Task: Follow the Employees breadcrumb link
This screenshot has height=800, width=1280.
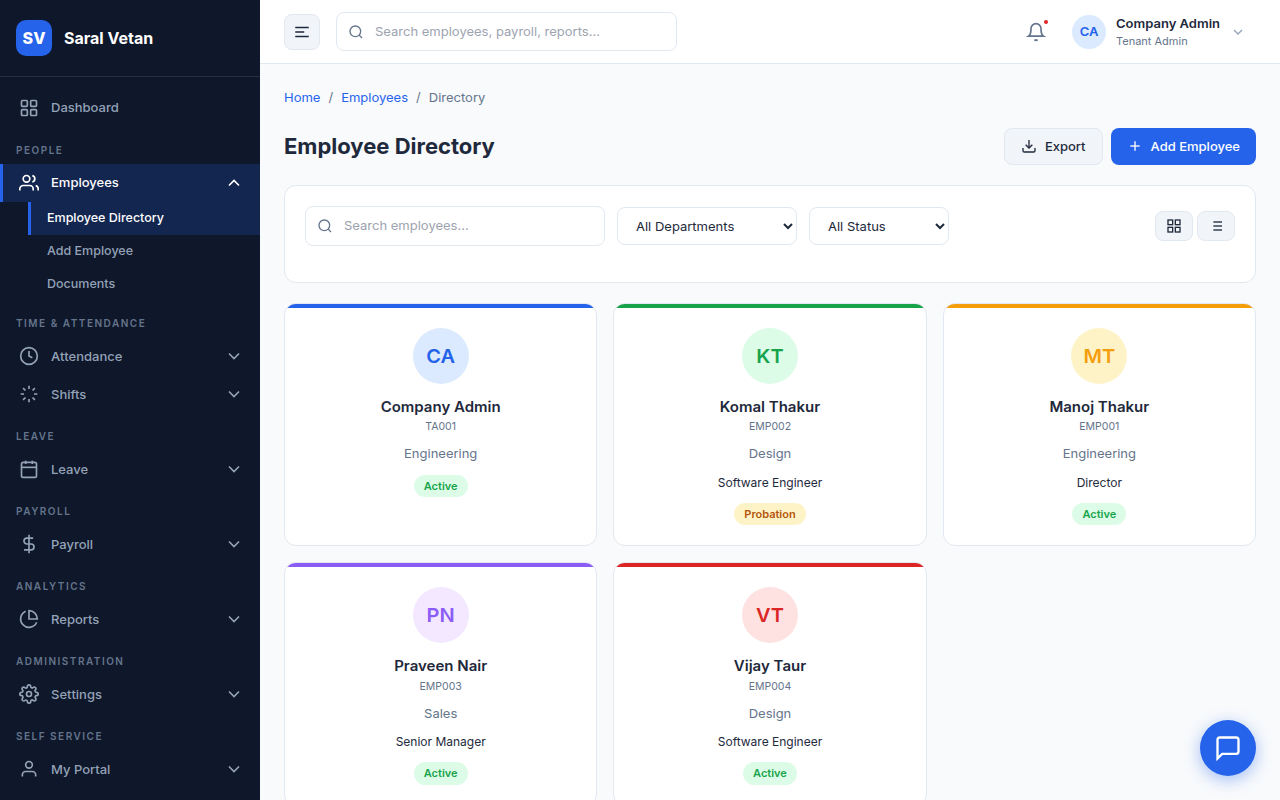Action: click(x=374, y=97)
